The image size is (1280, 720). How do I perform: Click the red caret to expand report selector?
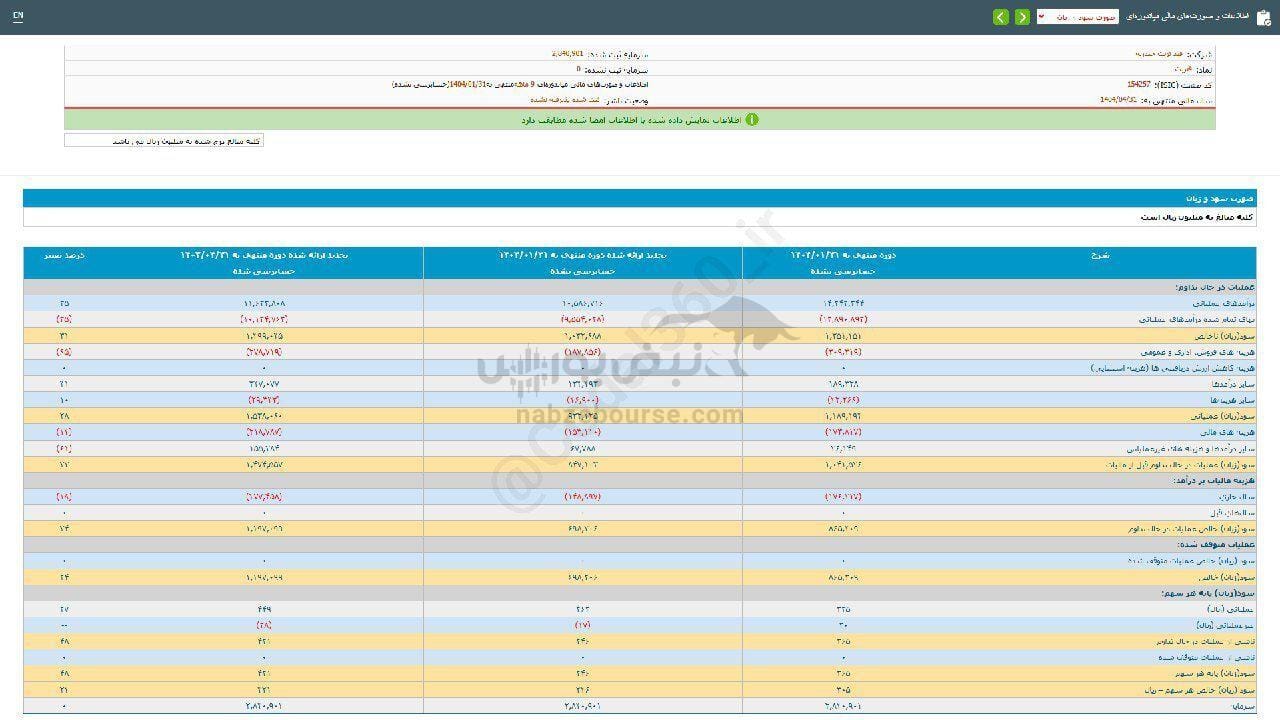pyautogui.click(x=1041, y=17)
